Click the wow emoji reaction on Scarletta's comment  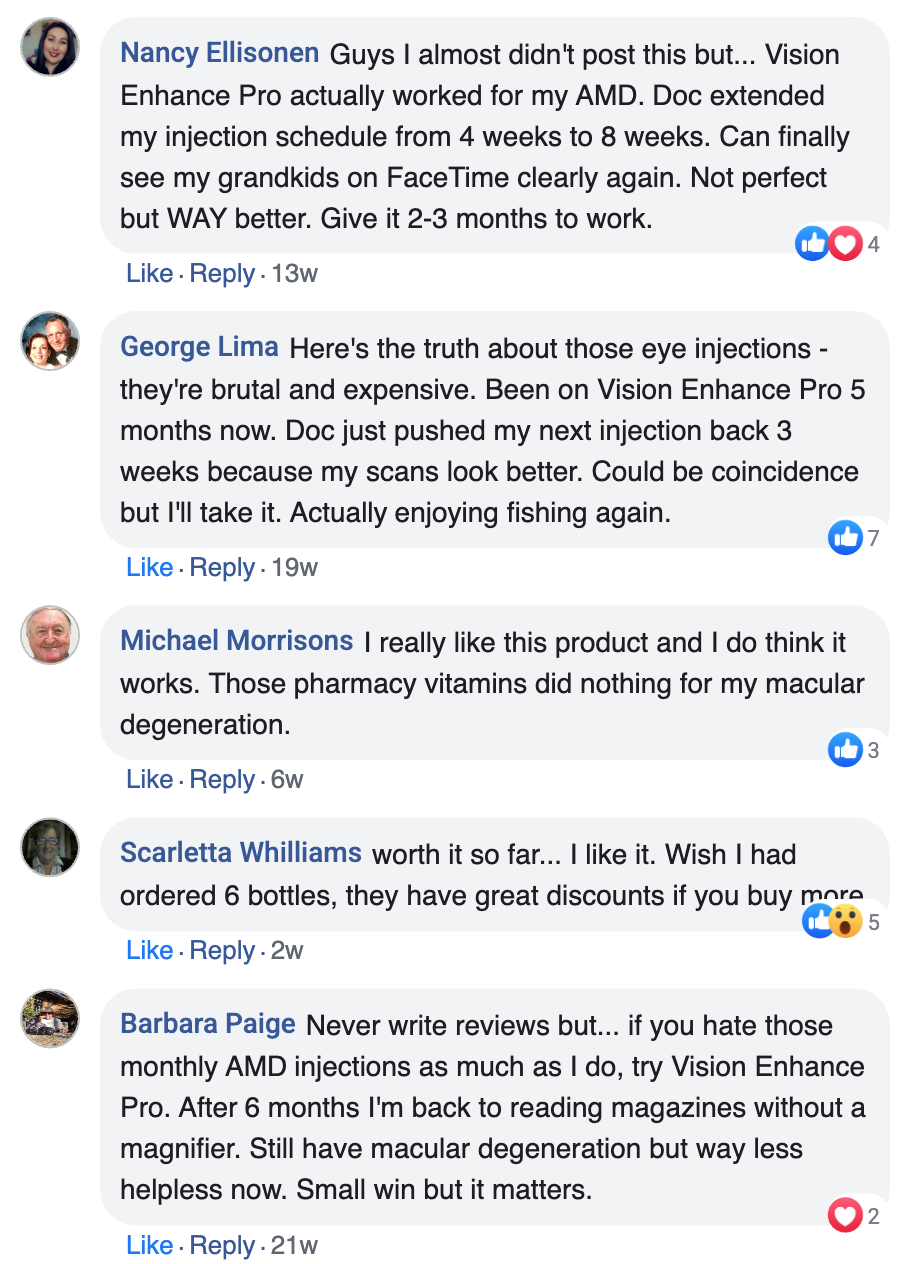[846, 921]
